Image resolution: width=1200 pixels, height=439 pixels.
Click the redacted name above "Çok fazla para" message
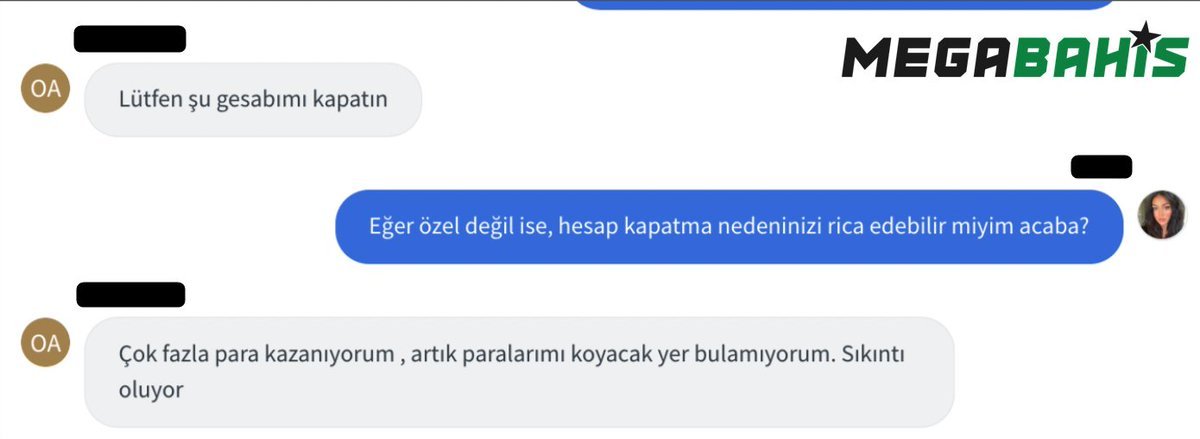point(130,295)
